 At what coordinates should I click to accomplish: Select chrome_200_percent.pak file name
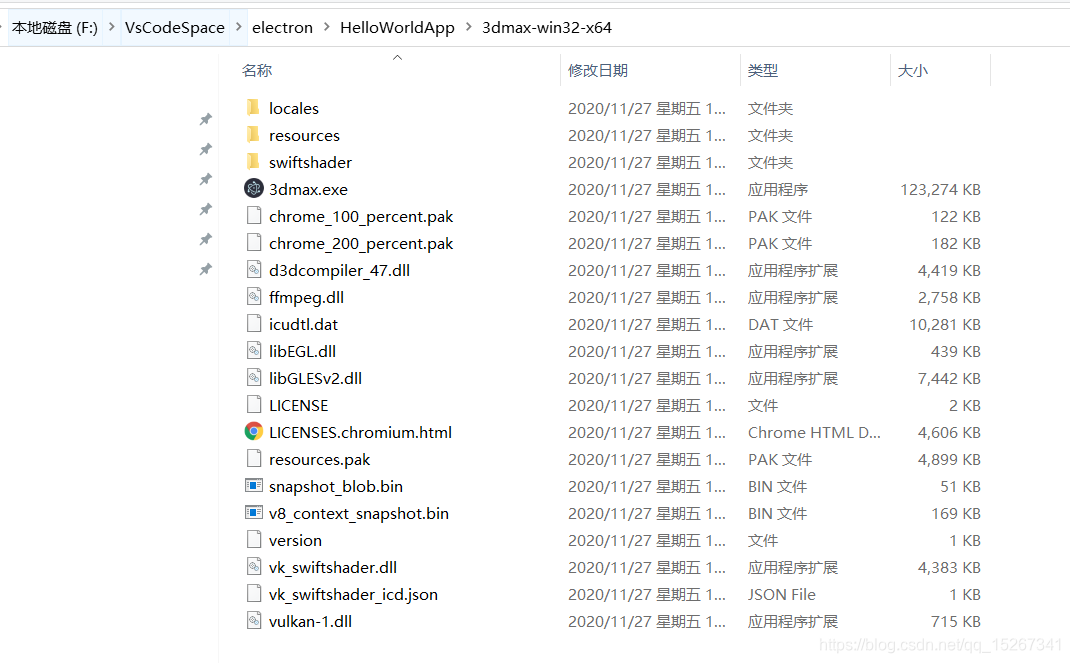tap(361, 244)
